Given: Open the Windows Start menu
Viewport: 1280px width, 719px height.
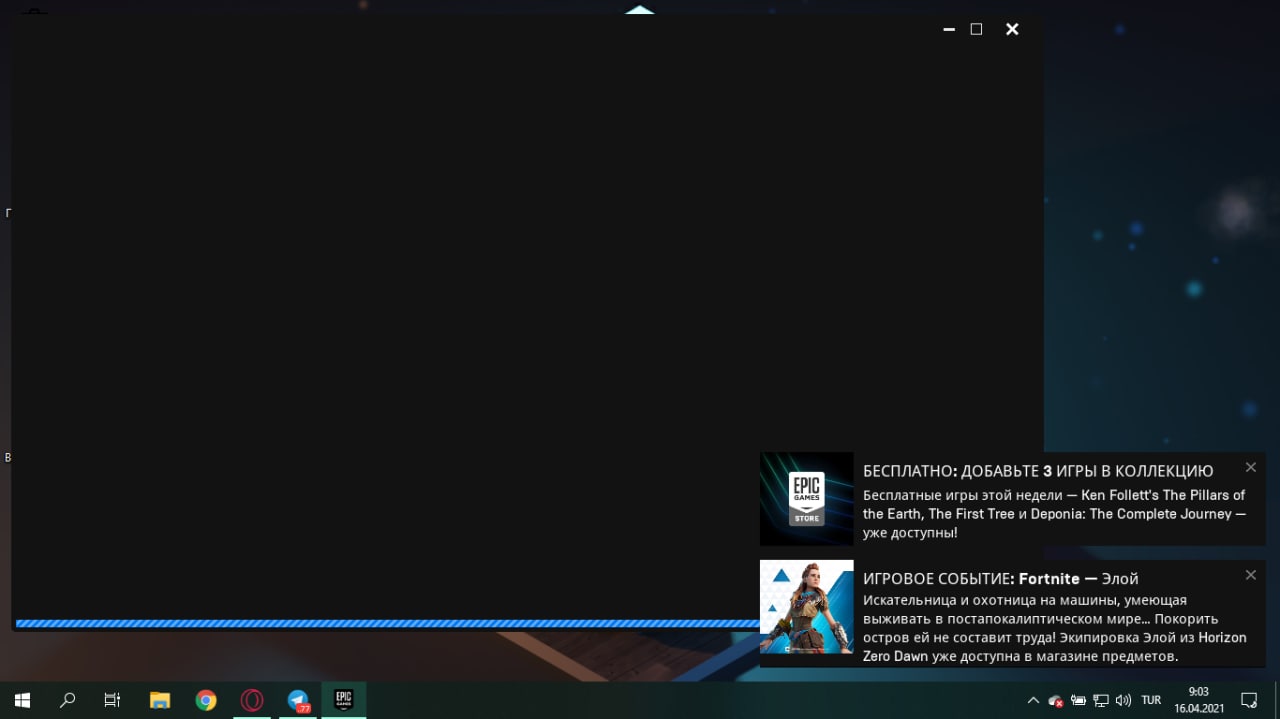Looking at the screenshot, I should [x=22, y=700].
